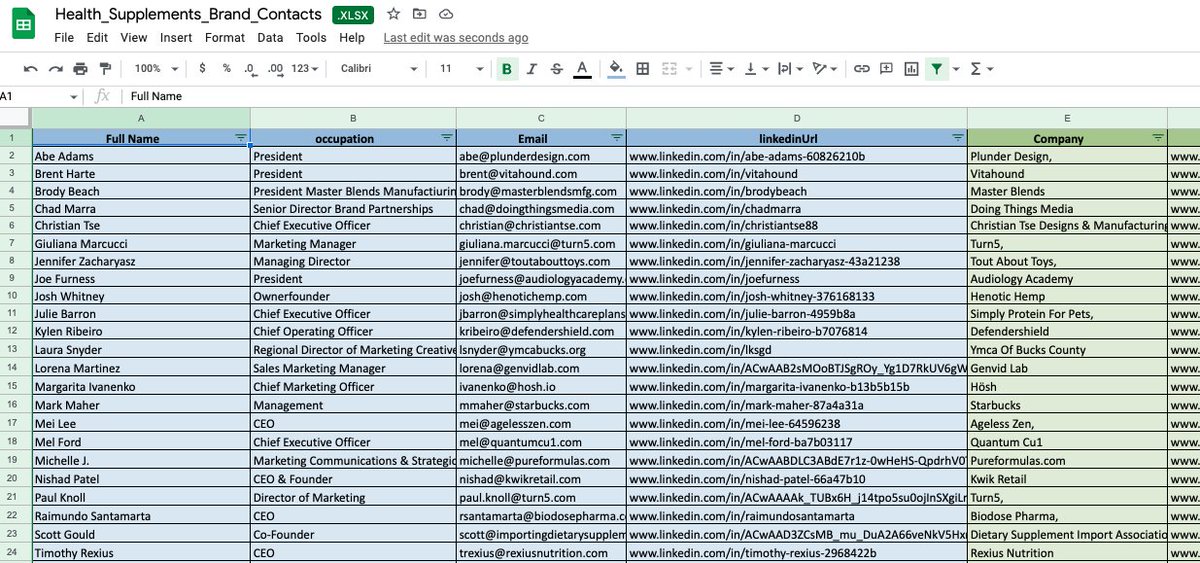Viewport: 1200px width, 563px height.
Task: Open the Tools menu
Action: pos(311,38)
